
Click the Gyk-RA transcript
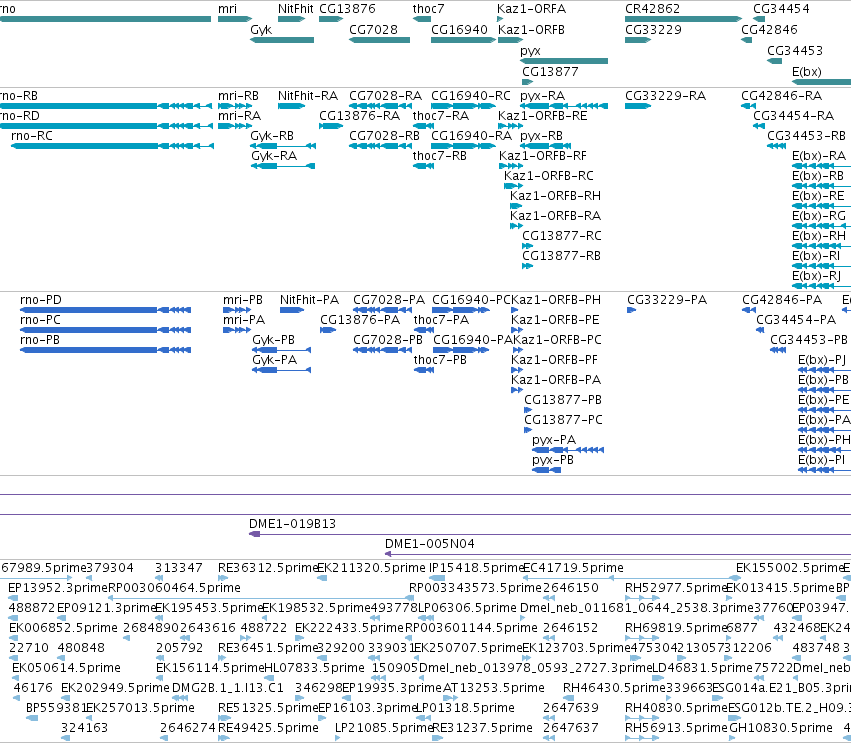click(x=283, y=166)
